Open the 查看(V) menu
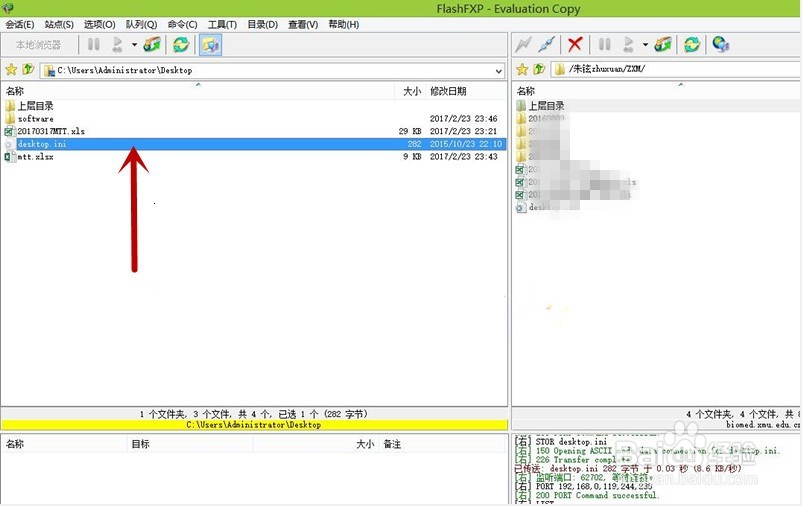 point(303,25)
